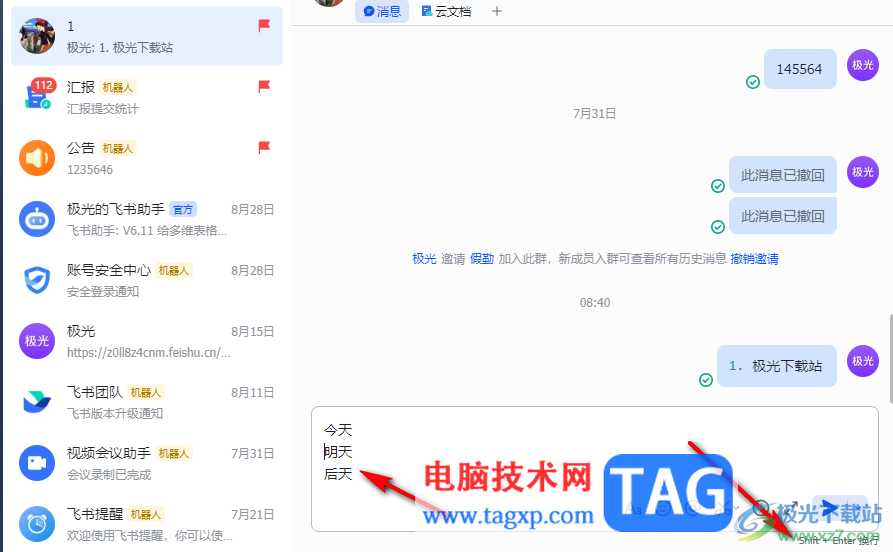Click the 机器人 tag beside 公告

click(x=118, y=148)
